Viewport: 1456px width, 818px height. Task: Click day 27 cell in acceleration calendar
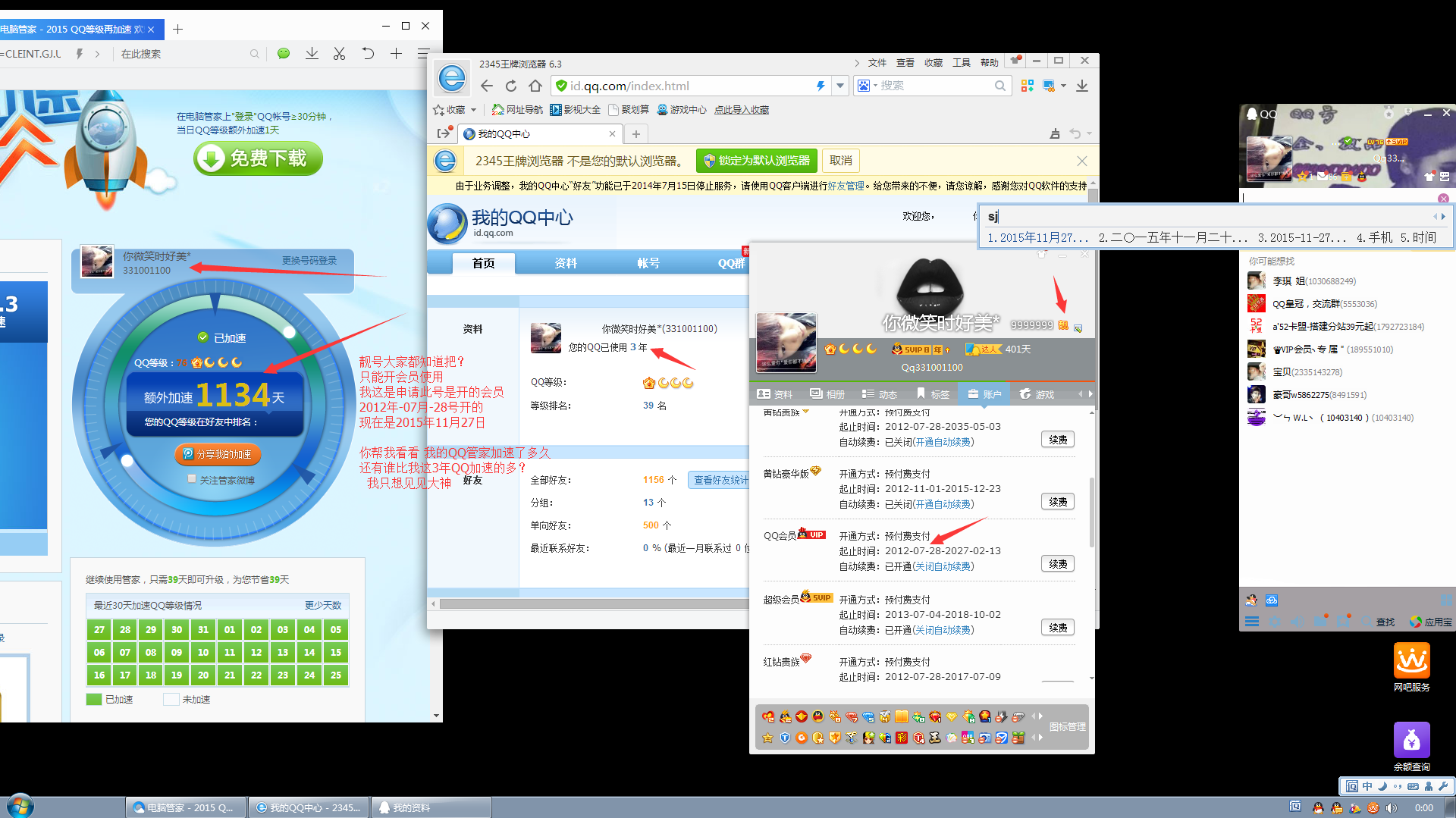coord(99,630)
